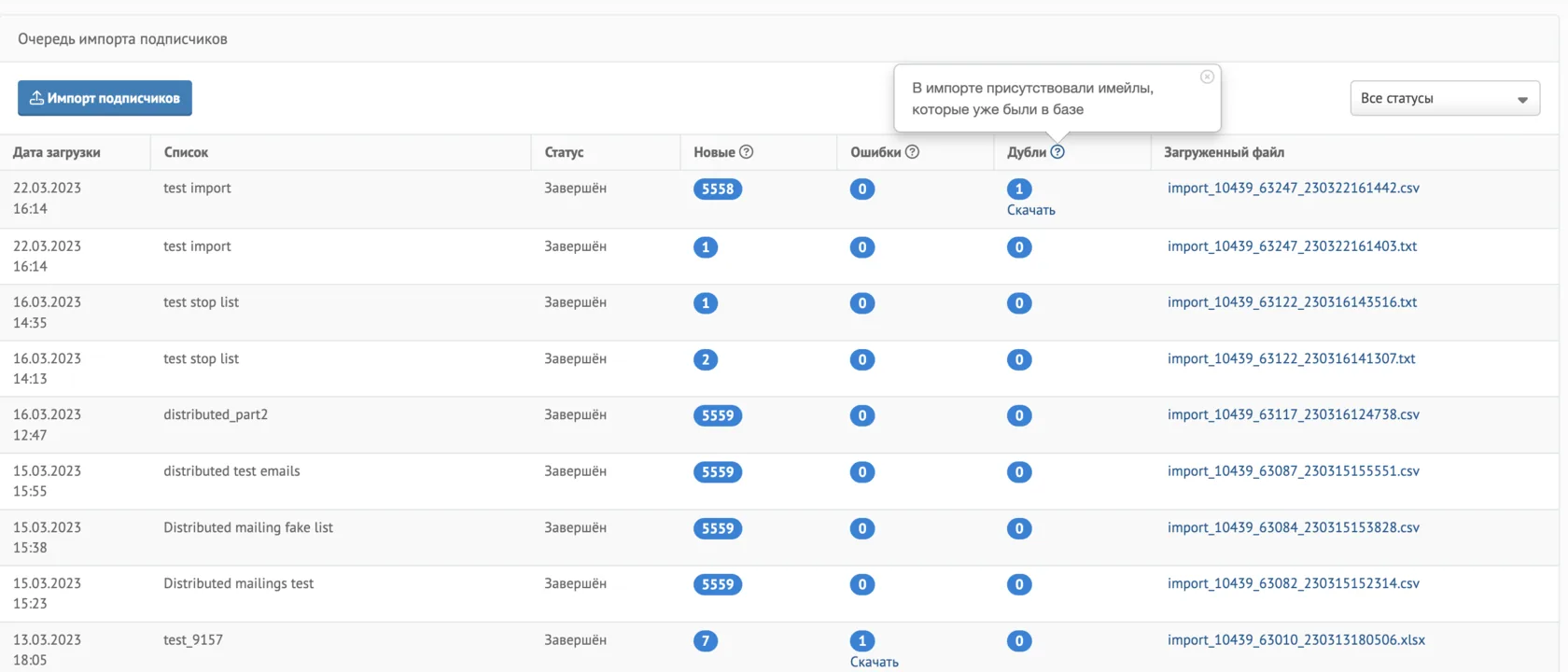Click the 5558 new subscribers badge

coord(718,189)
